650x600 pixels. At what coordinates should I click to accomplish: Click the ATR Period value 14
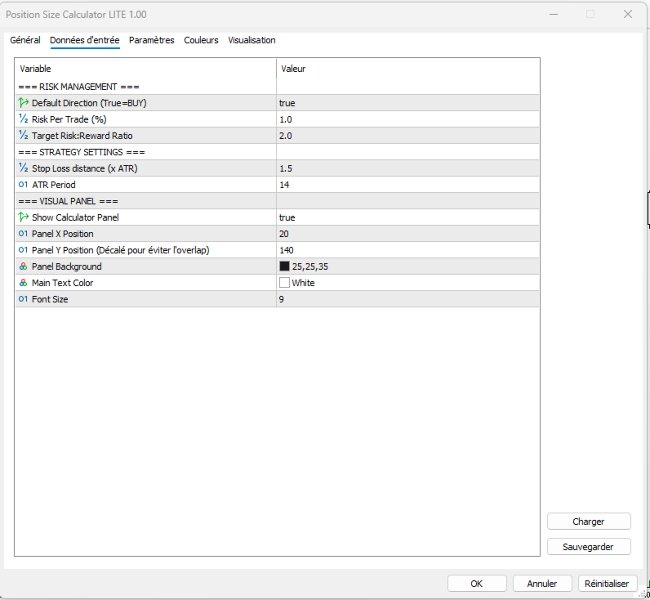(284, 185)
